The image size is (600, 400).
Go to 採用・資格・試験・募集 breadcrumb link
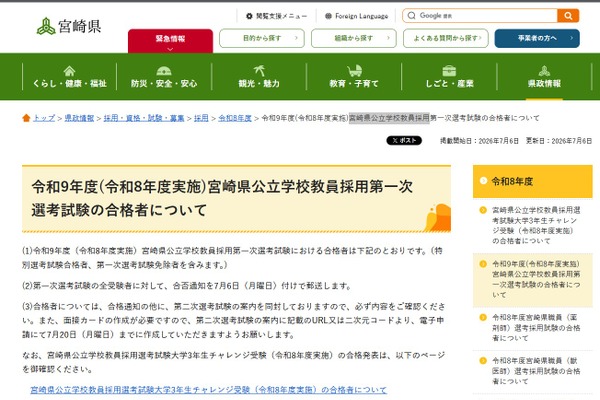coord(144,118)
